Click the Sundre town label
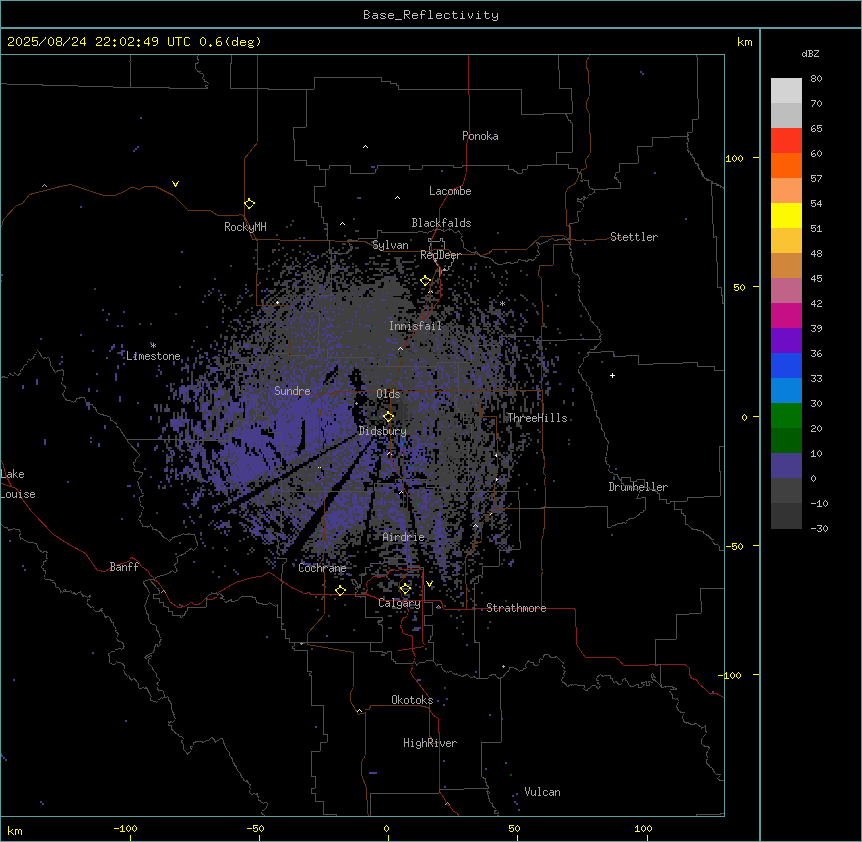862x842 pixels. [292, 391]
